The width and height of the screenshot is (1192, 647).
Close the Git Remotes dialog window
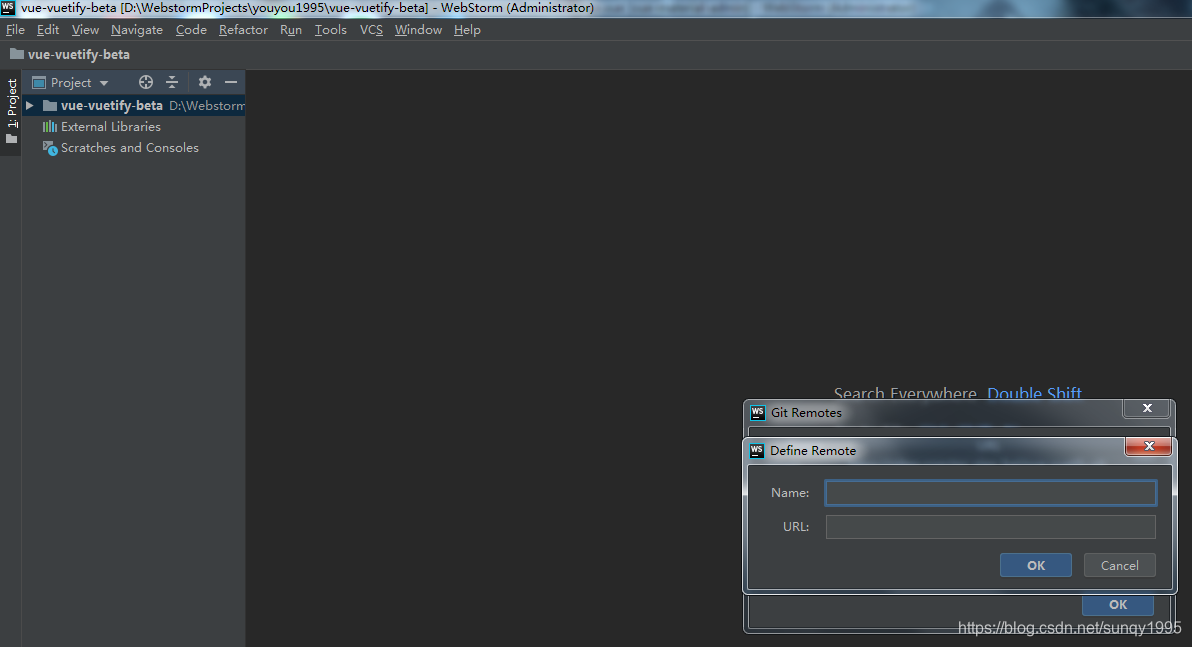[x=1147, y=408]
